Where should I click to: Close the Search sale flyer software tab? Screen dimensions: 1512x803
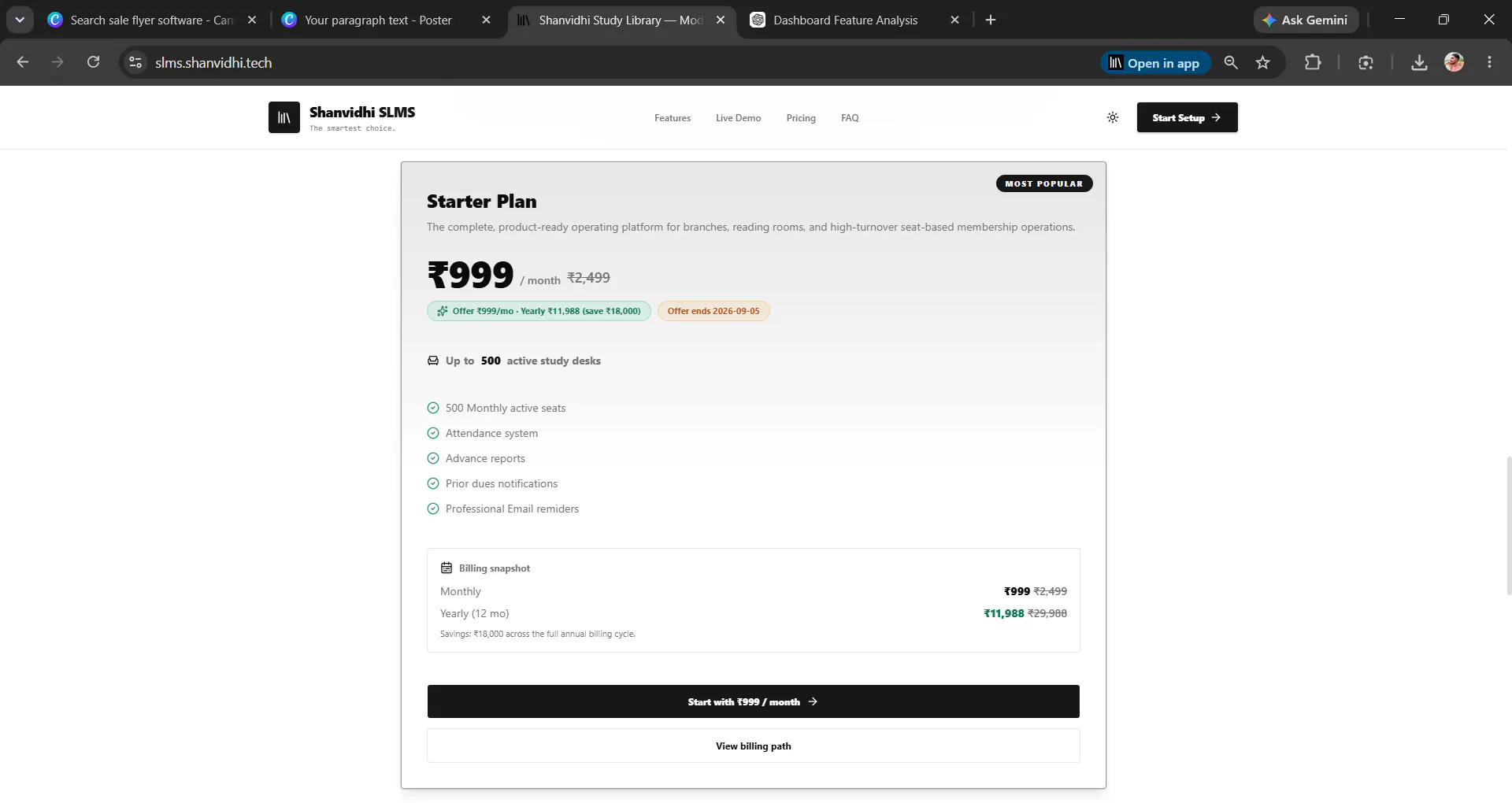point(252,20)
